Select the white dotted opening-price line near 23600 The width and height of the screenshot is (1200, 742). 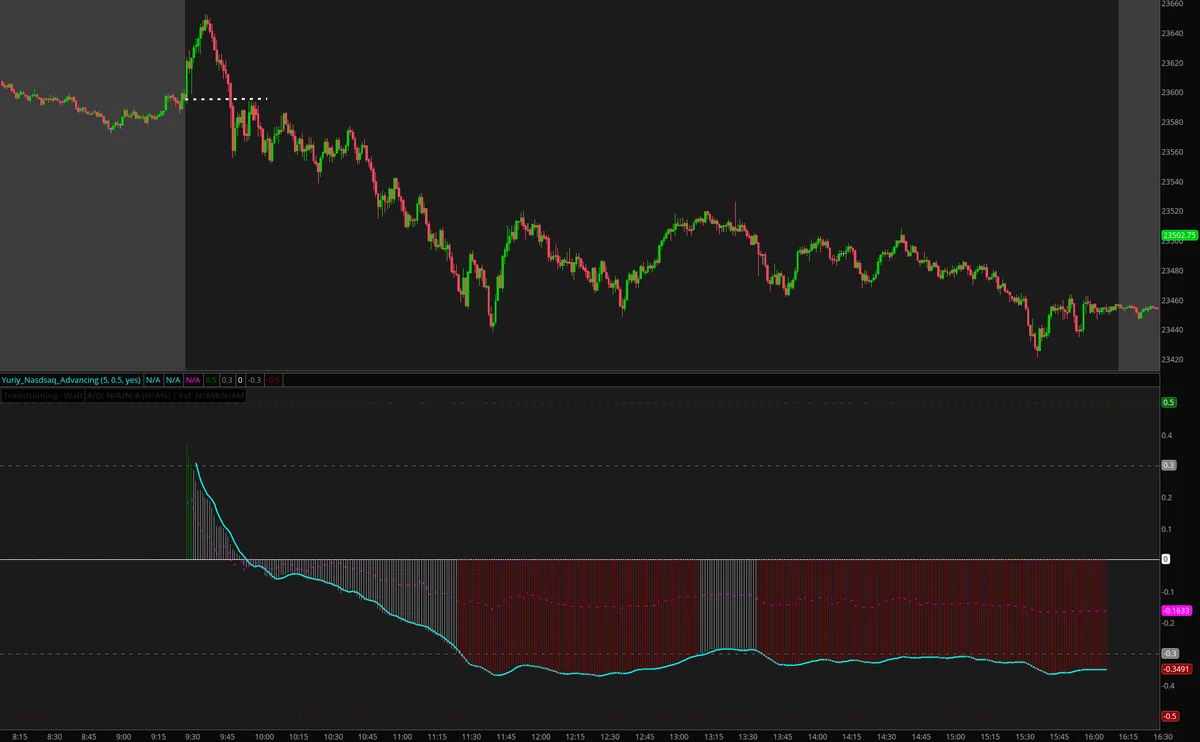225,99
